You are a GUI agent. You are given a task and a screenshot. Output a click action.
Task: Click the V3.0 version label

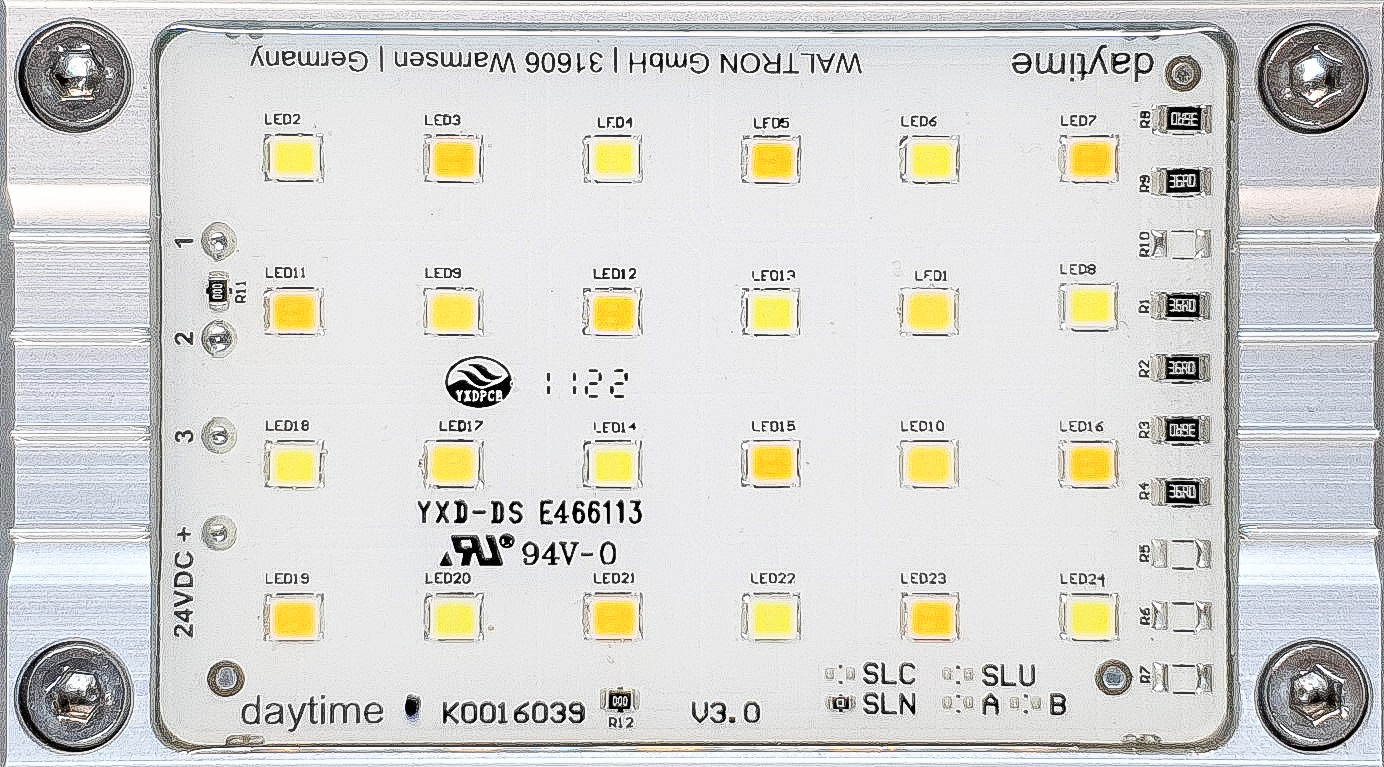725,713
